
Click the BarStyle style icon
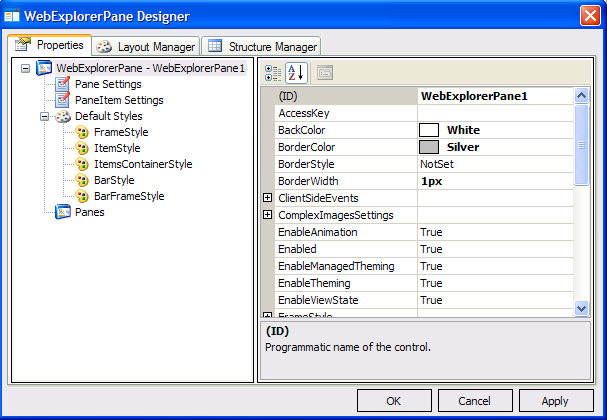tap(82, 180)
